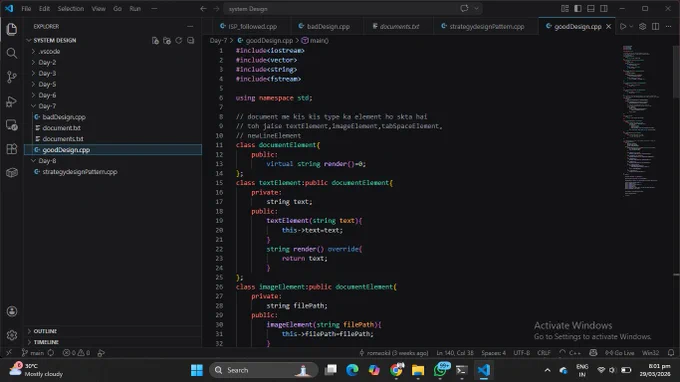Toggle the primary side bar visibility
Viewport: 680px width, 382px height.
coord(578,9)
